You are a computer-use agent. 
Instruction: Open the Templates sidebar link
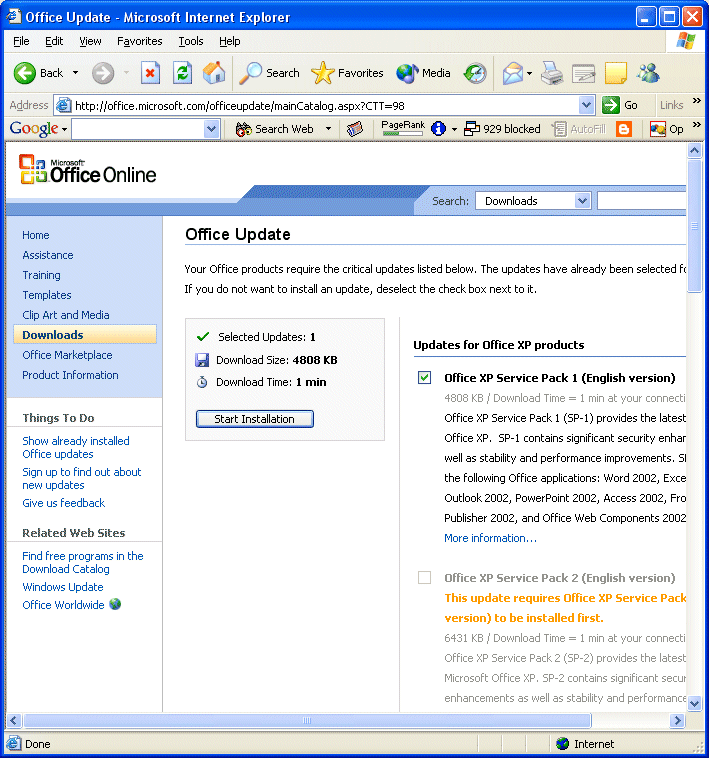[47, 295]
